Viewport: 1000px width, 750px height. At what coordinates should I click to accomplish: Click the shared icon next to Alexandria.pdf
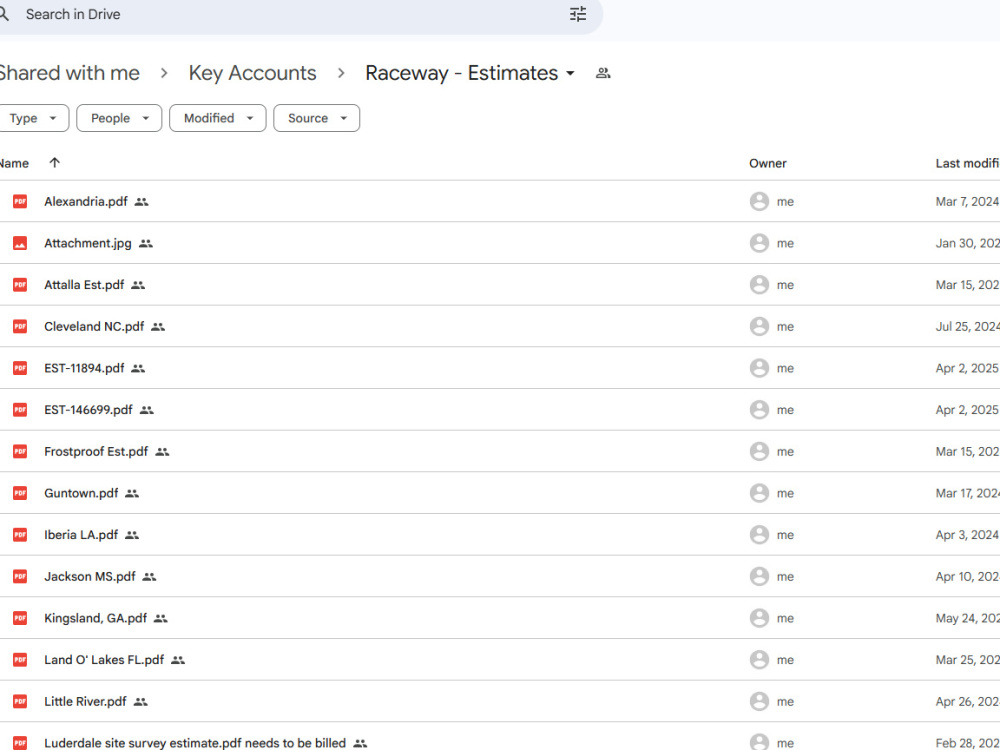(142, 202)
